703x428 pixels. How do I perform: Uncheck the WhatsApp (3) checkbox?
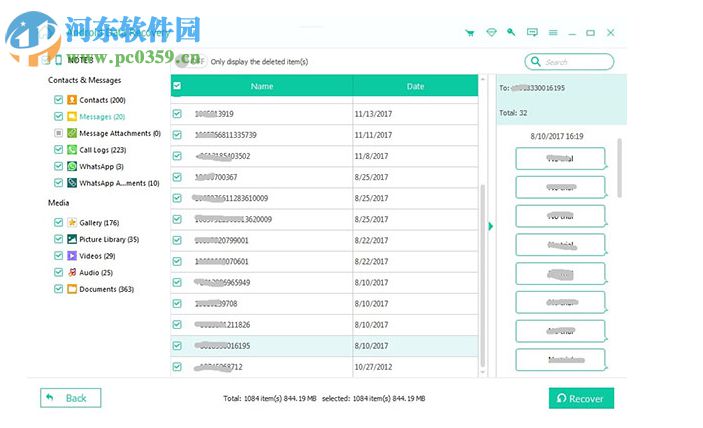58,166
